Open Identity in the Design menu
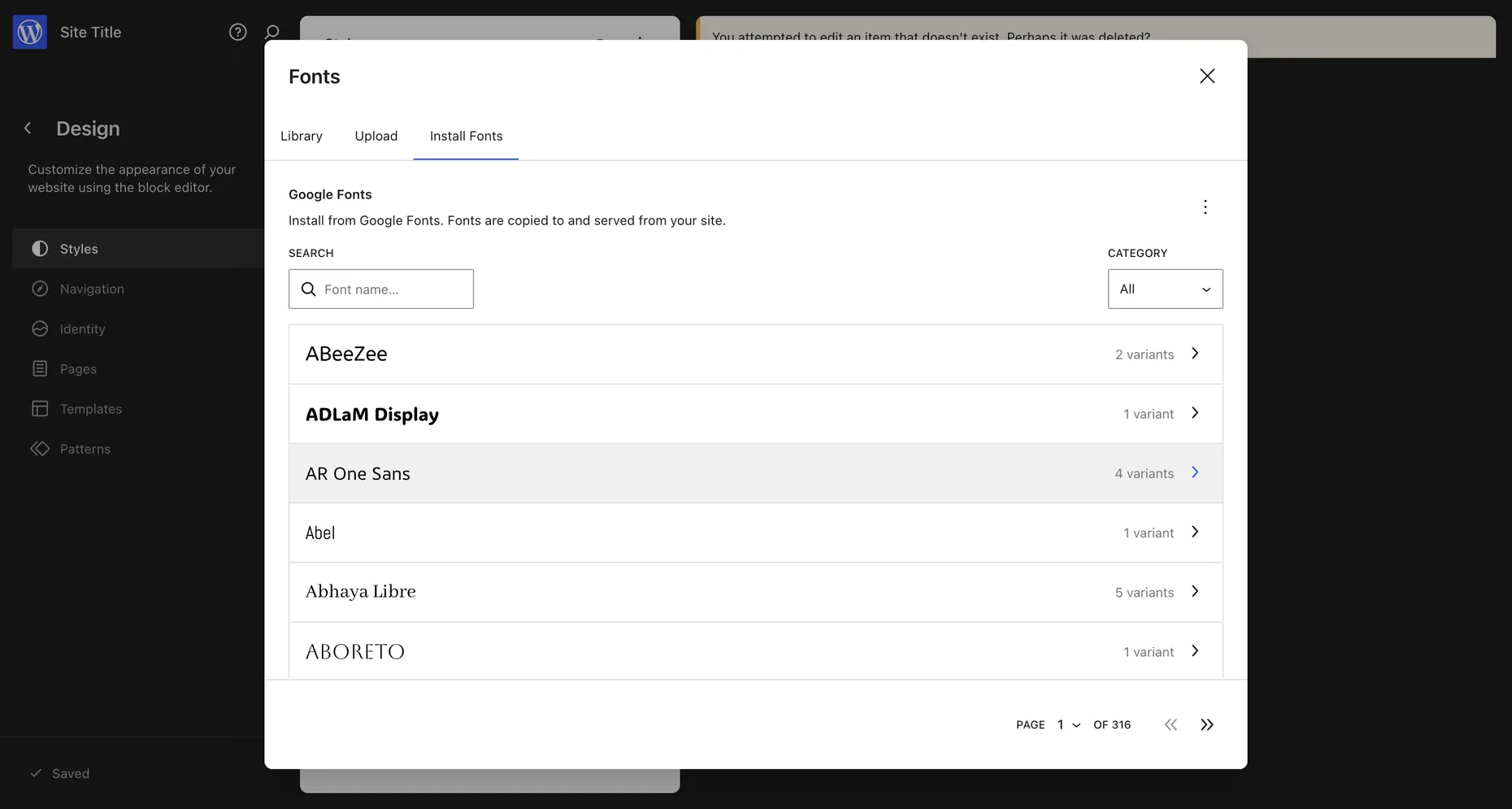Screen dimensions: 1512x809 pos(138,328)
